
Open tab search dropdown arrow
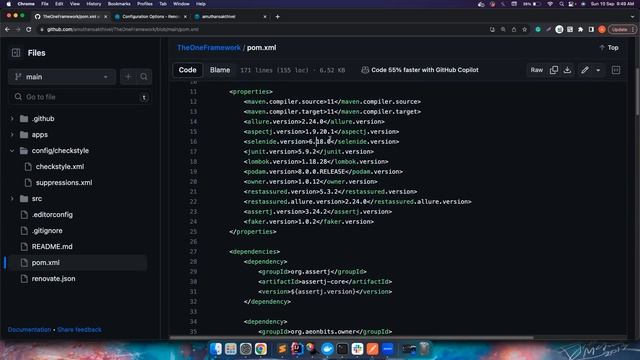click(632, 17)
